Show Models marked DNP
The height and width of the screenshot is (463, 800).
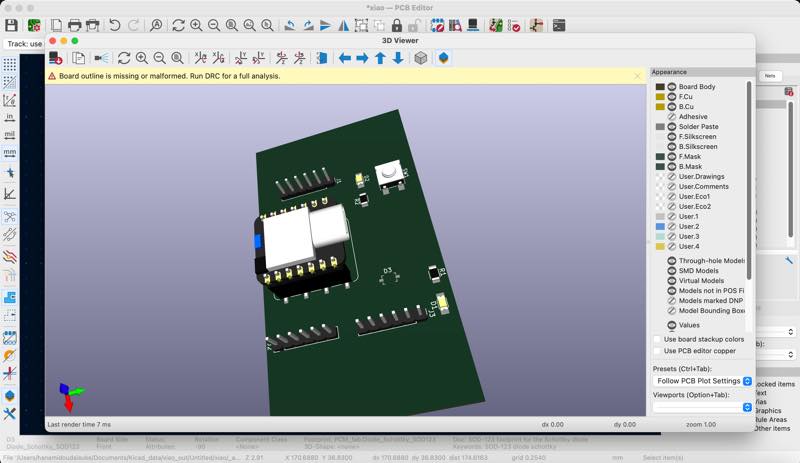672,301
